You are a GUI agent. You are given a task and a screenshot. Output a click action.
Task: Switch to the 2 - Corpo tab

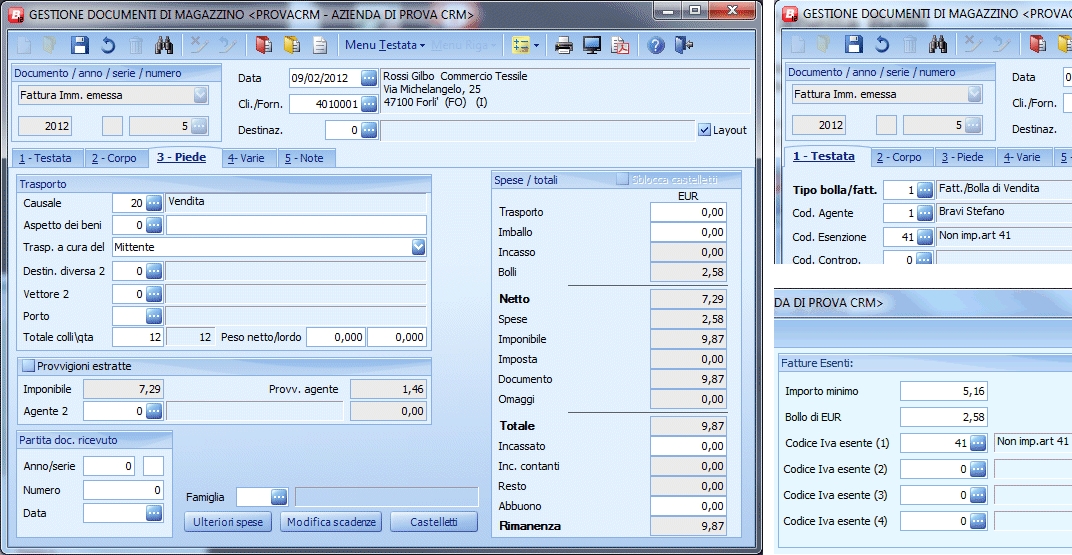pyautogui.click(x=113, y=158)
